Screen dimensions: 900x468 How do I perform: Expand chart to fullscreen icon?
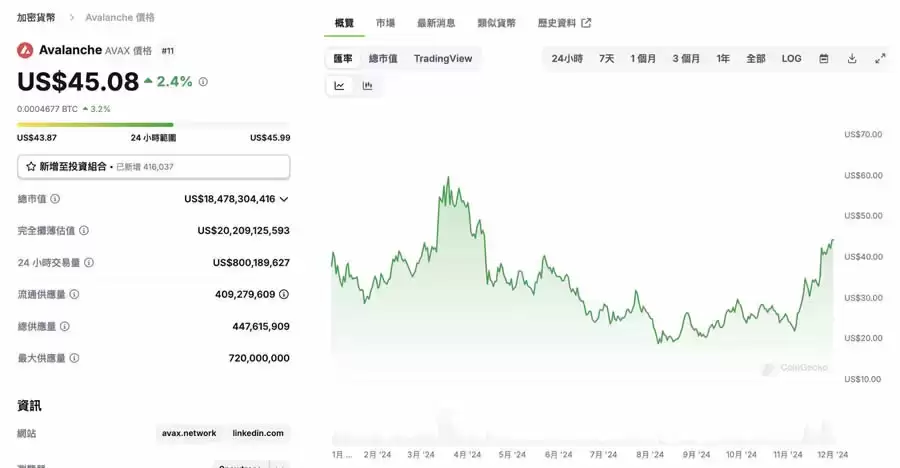[x=880, y=59]
